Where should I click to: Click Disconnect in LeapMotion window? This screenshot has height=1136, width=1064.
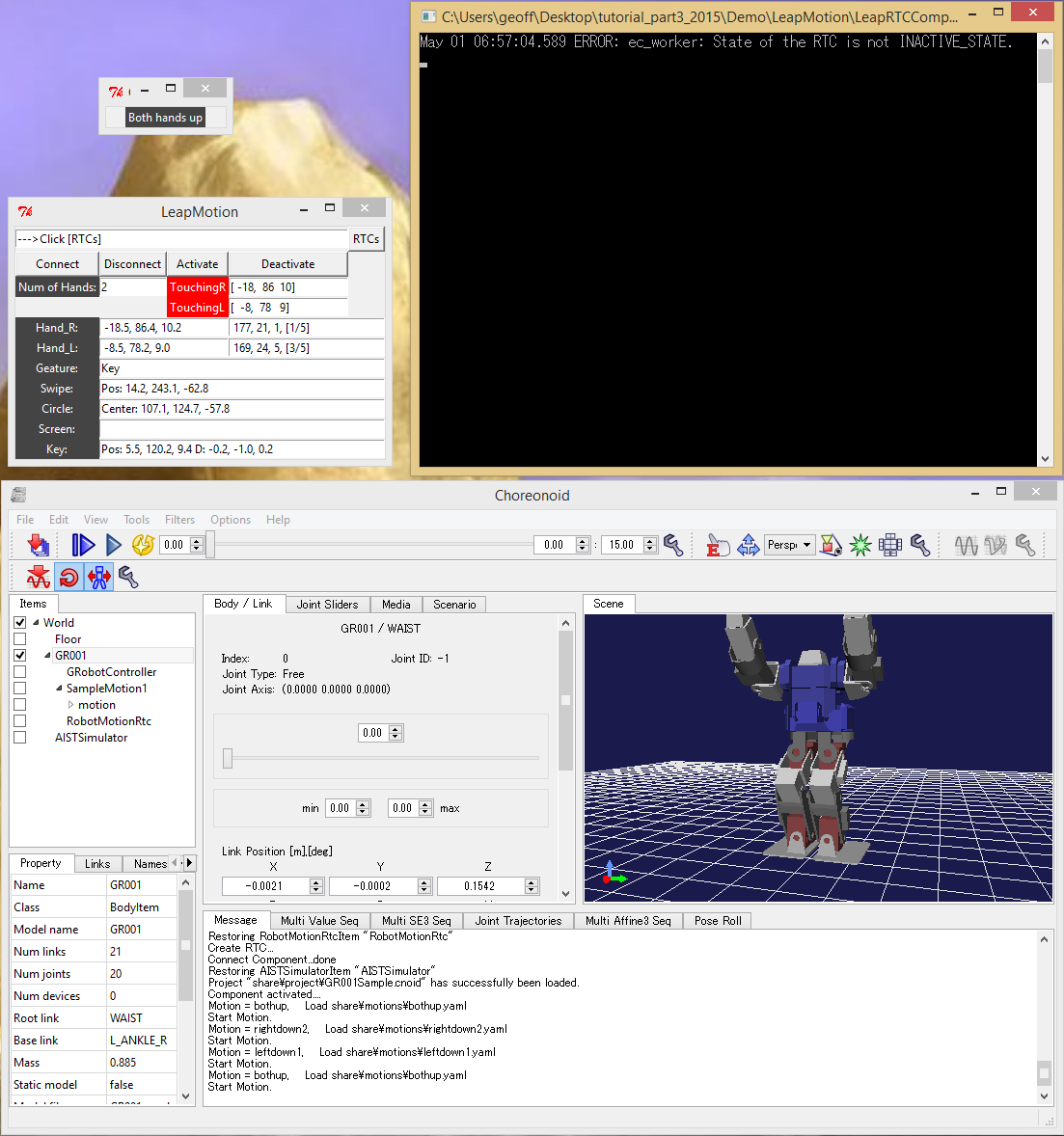(x=132, y=264)
